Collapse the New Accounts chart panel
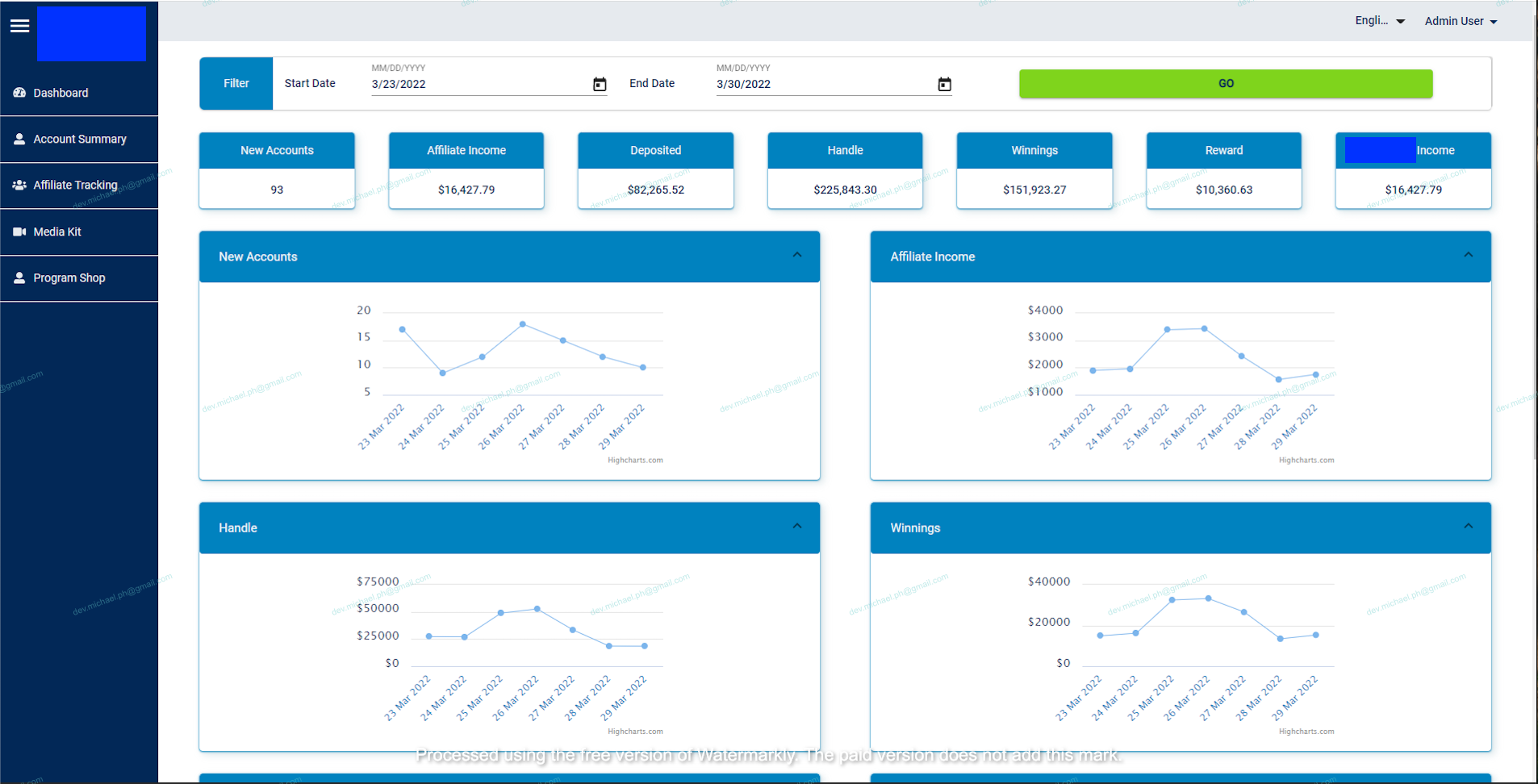The height and width of the screenshot is (784, 1538). click(796, 255)
